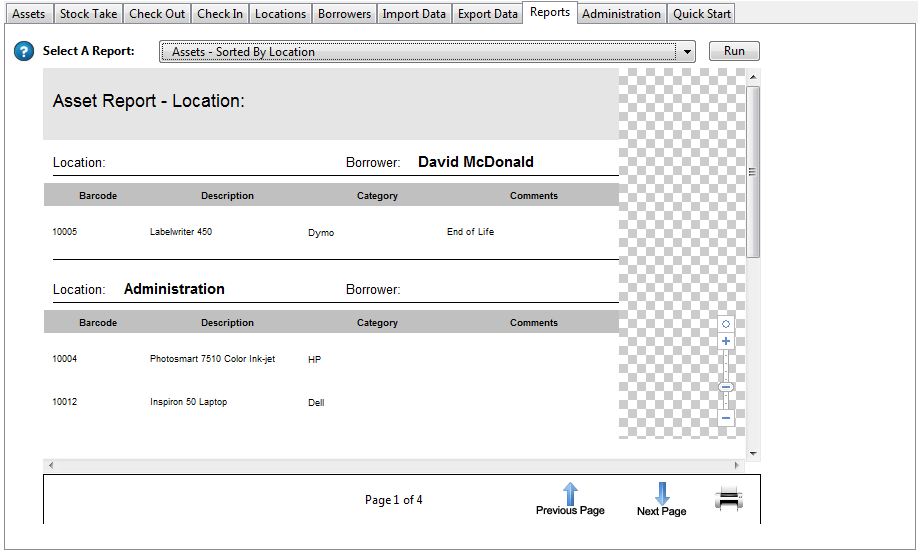Click the vertical scrollbar down arrow
This screenshot has width=920, height=555.
point(753,453)
